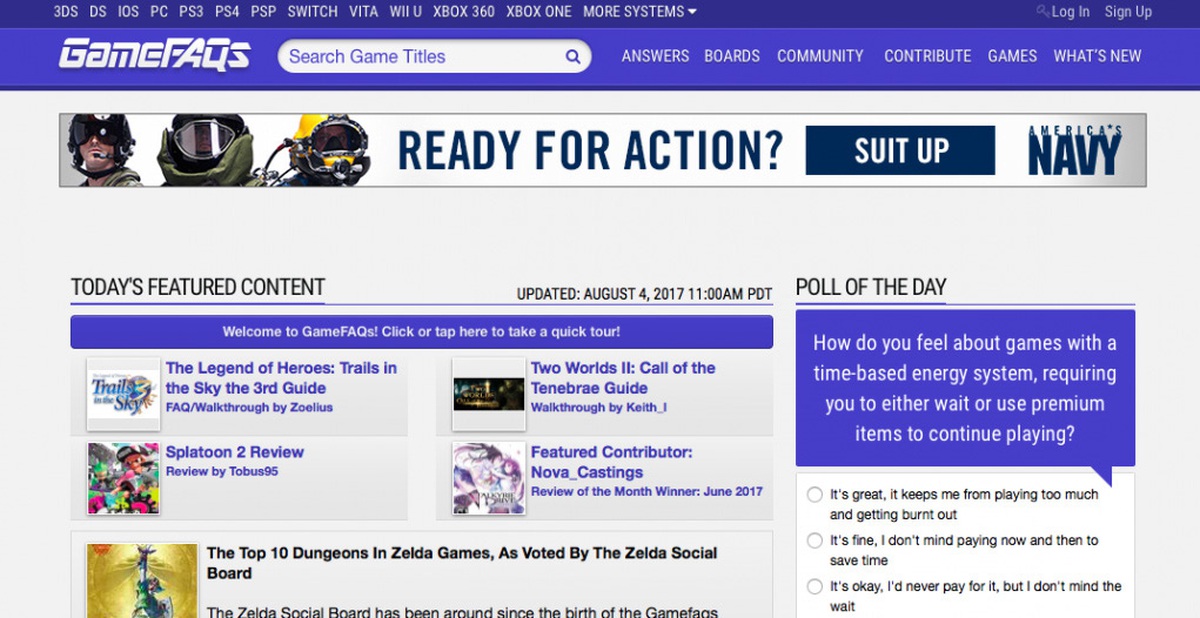Click the Navy Suit Up ad button
1200x618 pixels.
(x=900, y=150)
